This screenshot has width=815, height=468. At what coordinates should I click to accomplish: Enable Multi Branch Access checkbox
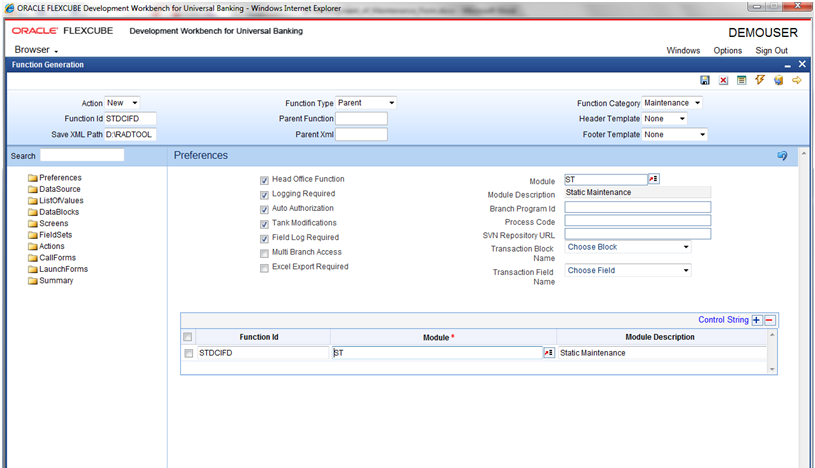tap(264, 254)
